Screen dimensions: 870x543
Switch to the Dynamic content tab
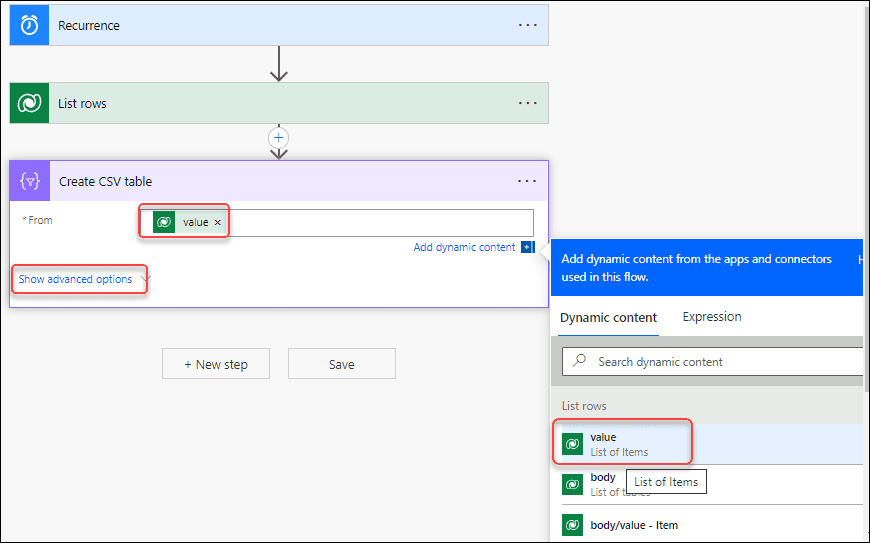click(x=608, y=318)
